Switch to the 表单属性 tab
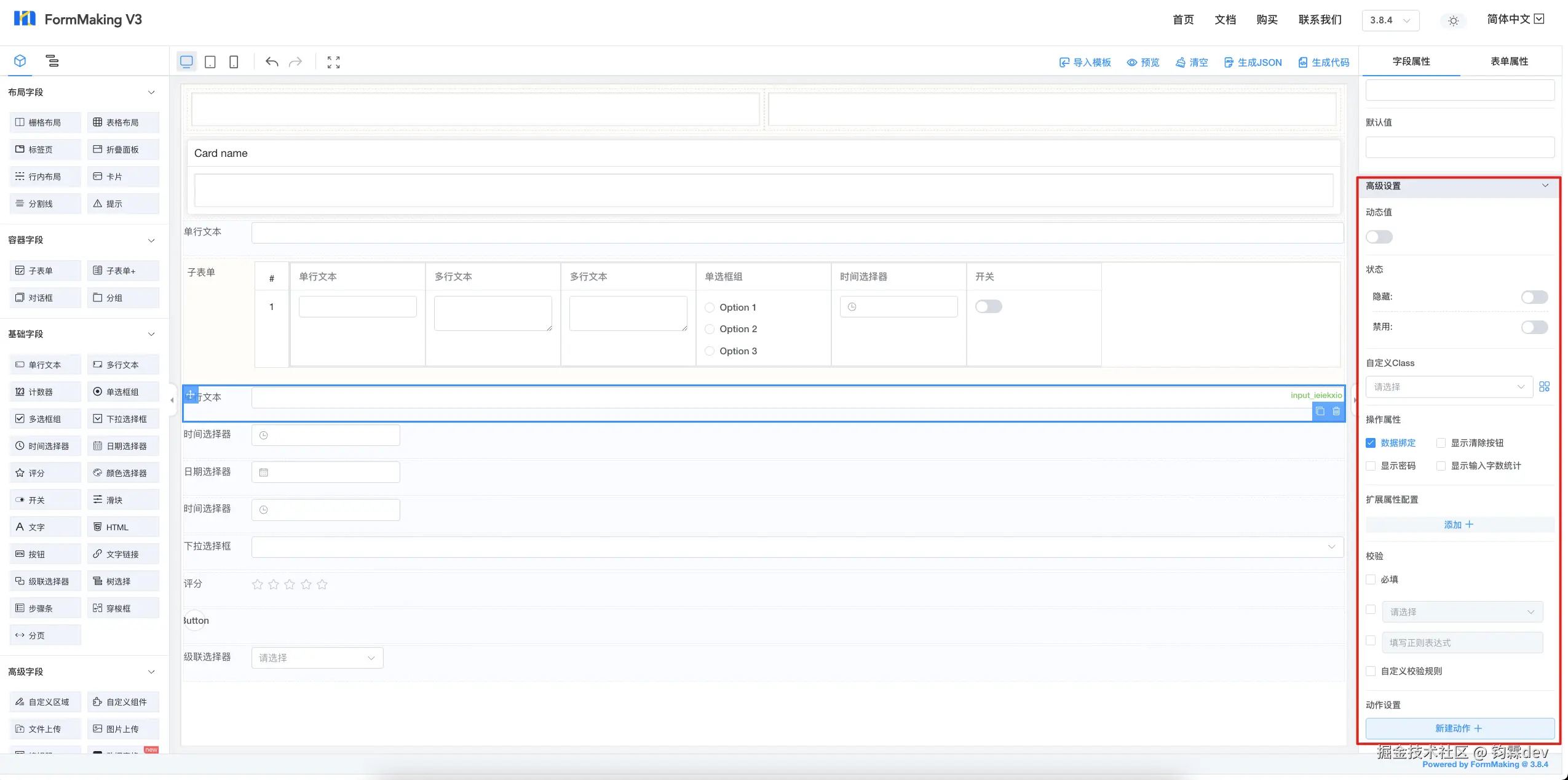Image resolution: width=1568 pixels, height=780 pixels. tap(1509, 62)
